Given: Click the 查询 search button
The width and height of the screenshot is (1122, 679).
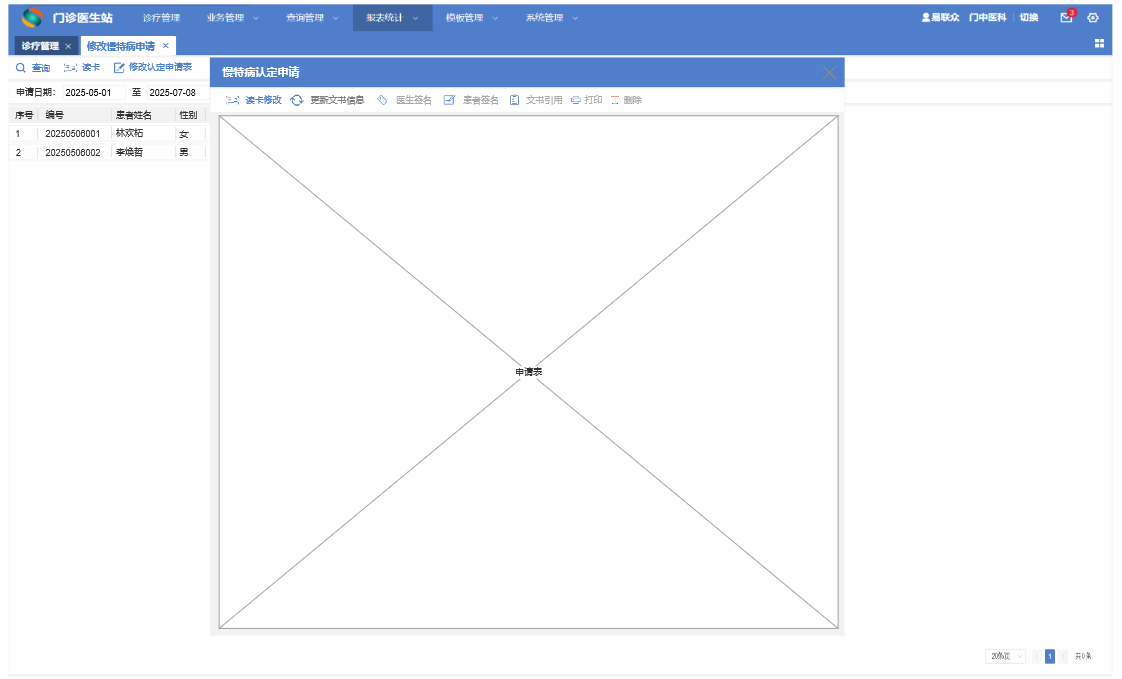Looking at the screenshot, I should [x=33, y=67].
